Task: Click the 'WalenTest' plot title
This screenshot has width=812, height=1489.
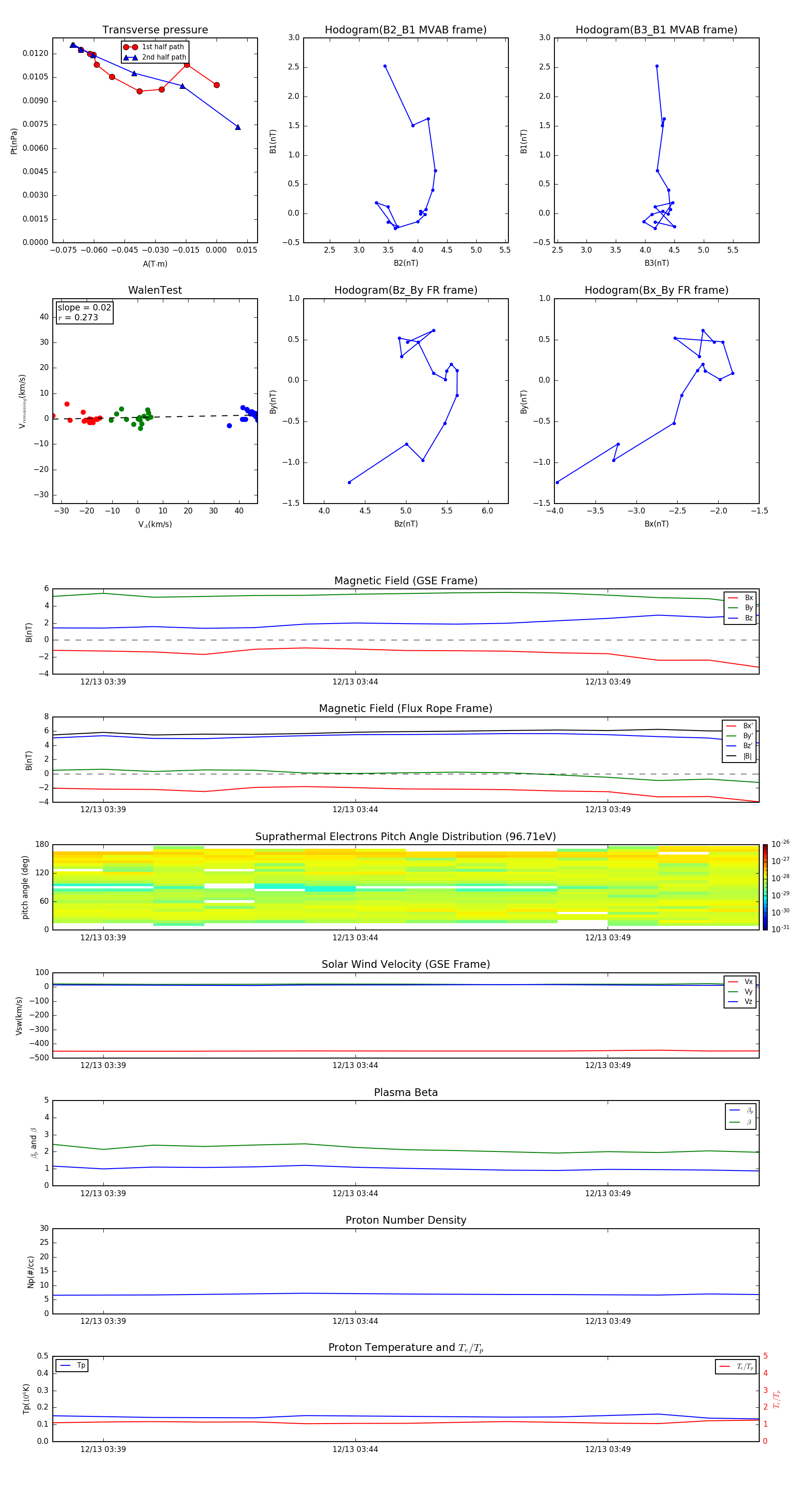Action: [x=155, y=290]
